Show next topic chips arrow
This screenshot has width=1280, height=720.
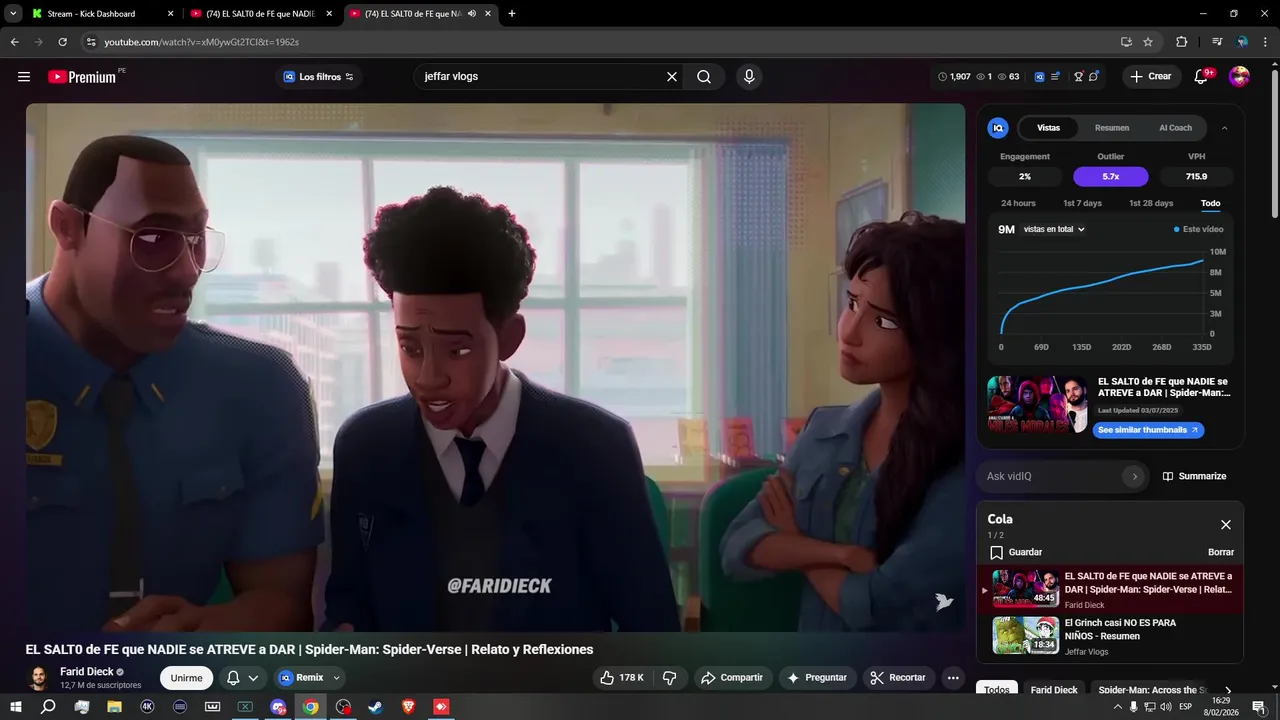coord(1228,690)
